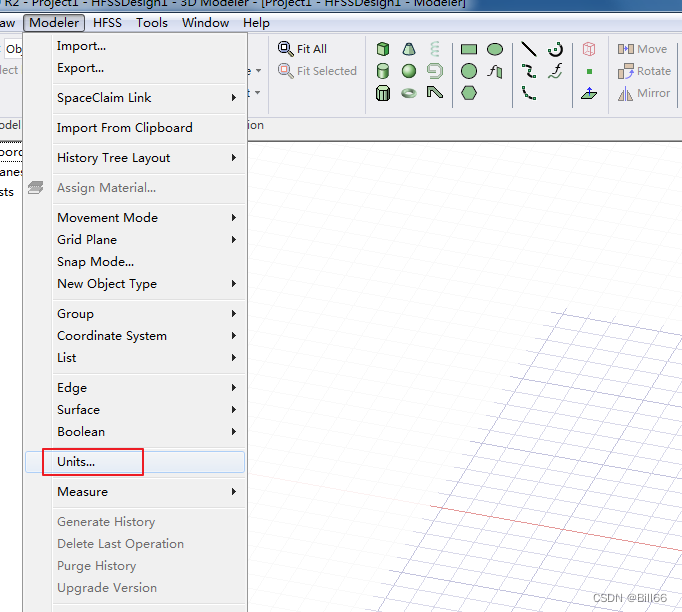Select the Draw Sphere tool
The width and height of the screenshot is (682, 612).
409,71
